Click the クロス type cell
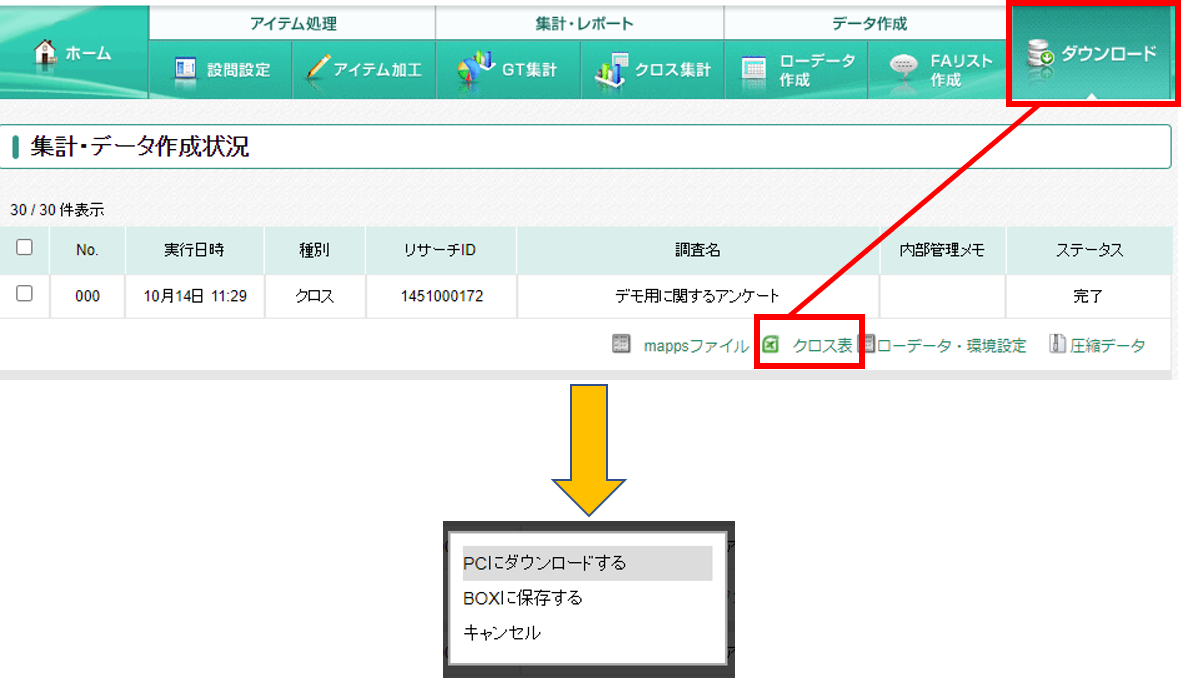This screenshot has width=1181, height=678. (x=315, y=296)
